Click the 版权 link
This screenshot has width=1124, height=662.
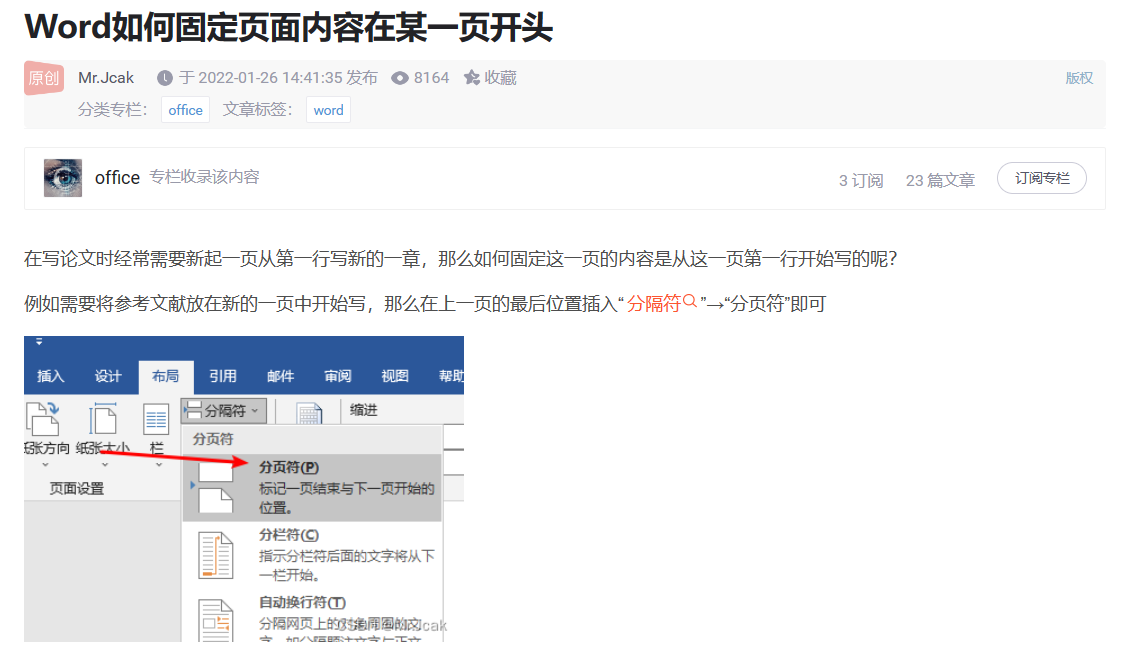pyautogui.click(x=1079, y=78)
